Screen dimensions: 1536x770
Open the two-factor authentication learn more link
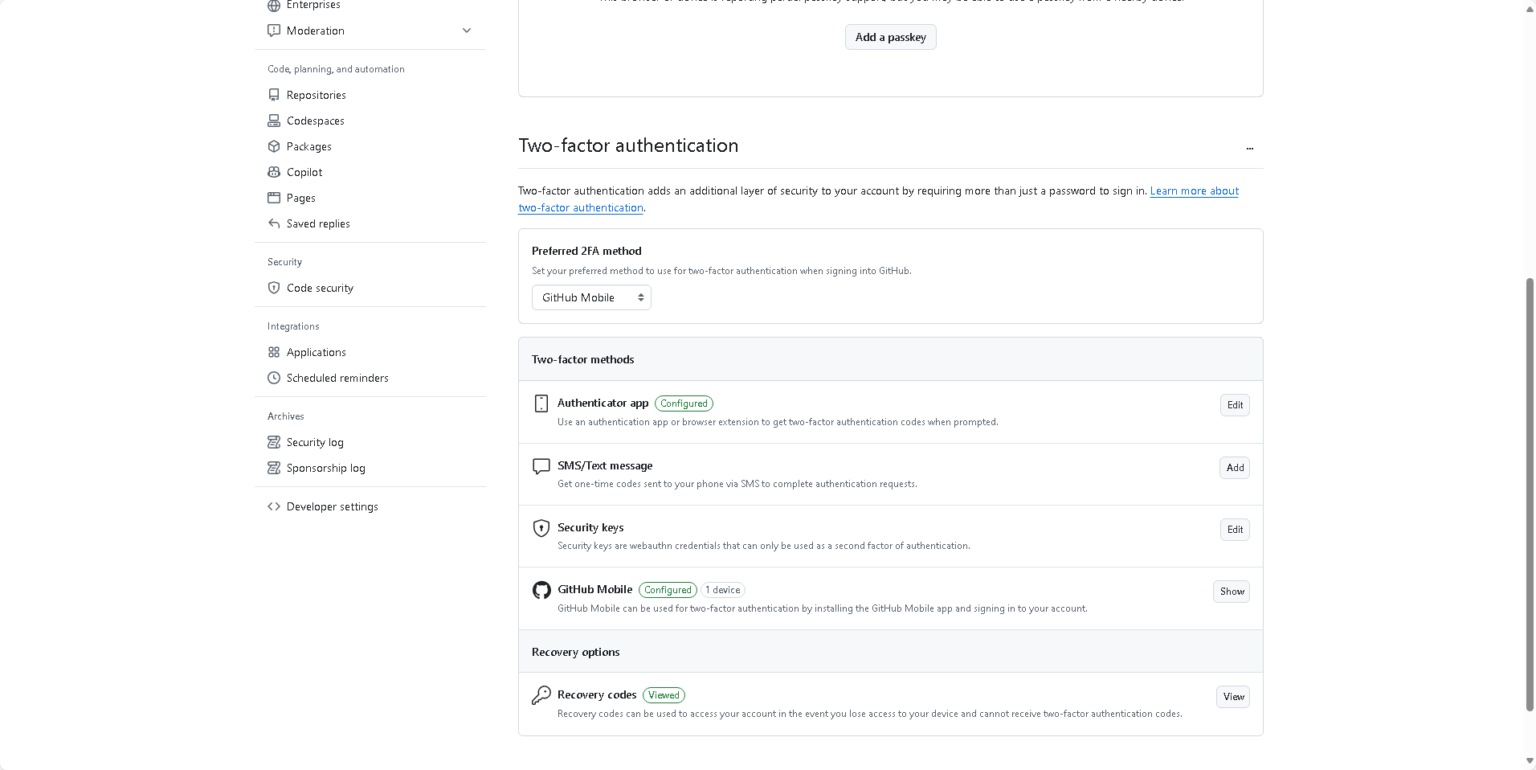1194,190
